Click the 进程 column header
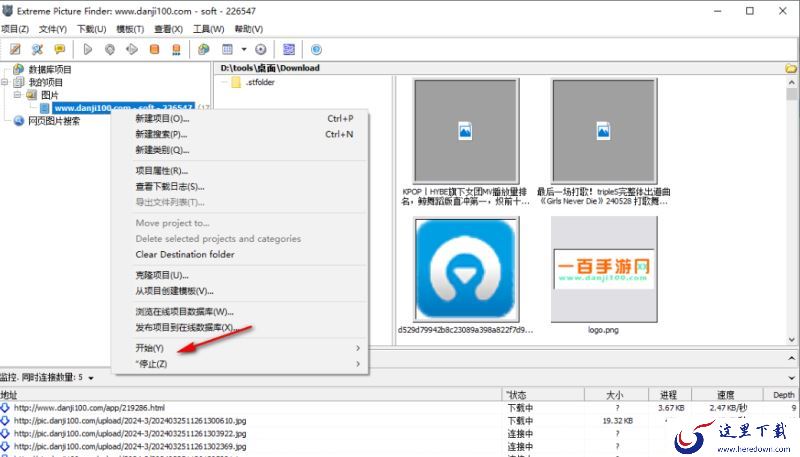This screenshot has height=457, width=800. coord(669,395)
